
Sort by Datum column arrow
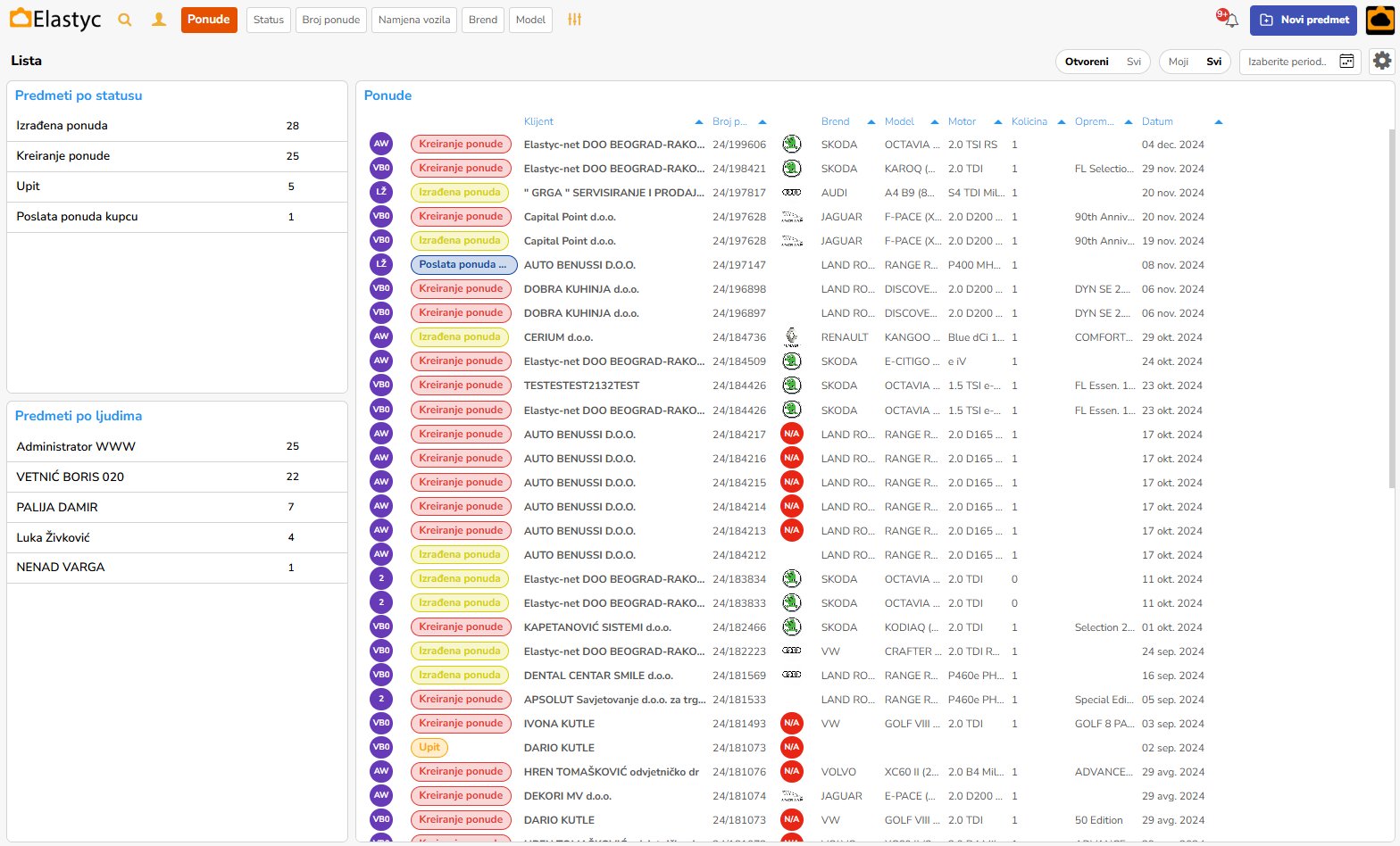tap(1218, 122)
